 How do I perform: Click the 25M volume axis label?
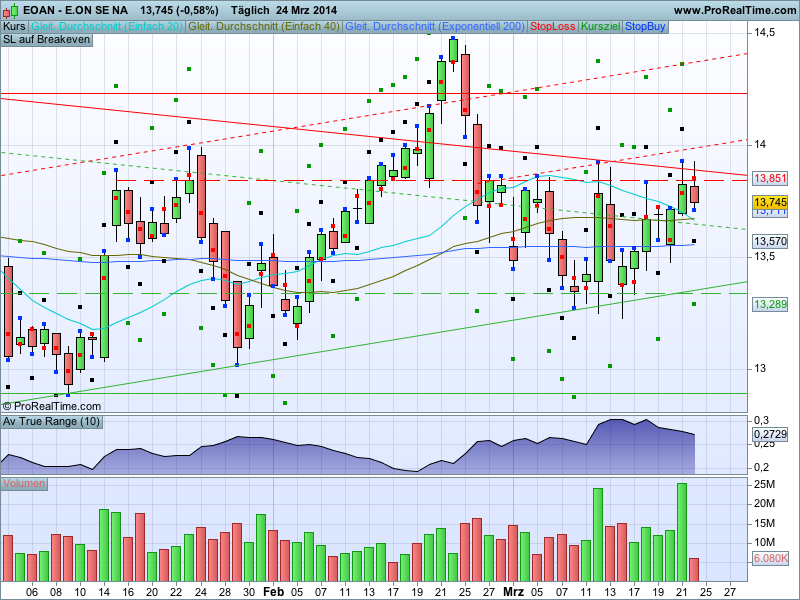point(764,484)
